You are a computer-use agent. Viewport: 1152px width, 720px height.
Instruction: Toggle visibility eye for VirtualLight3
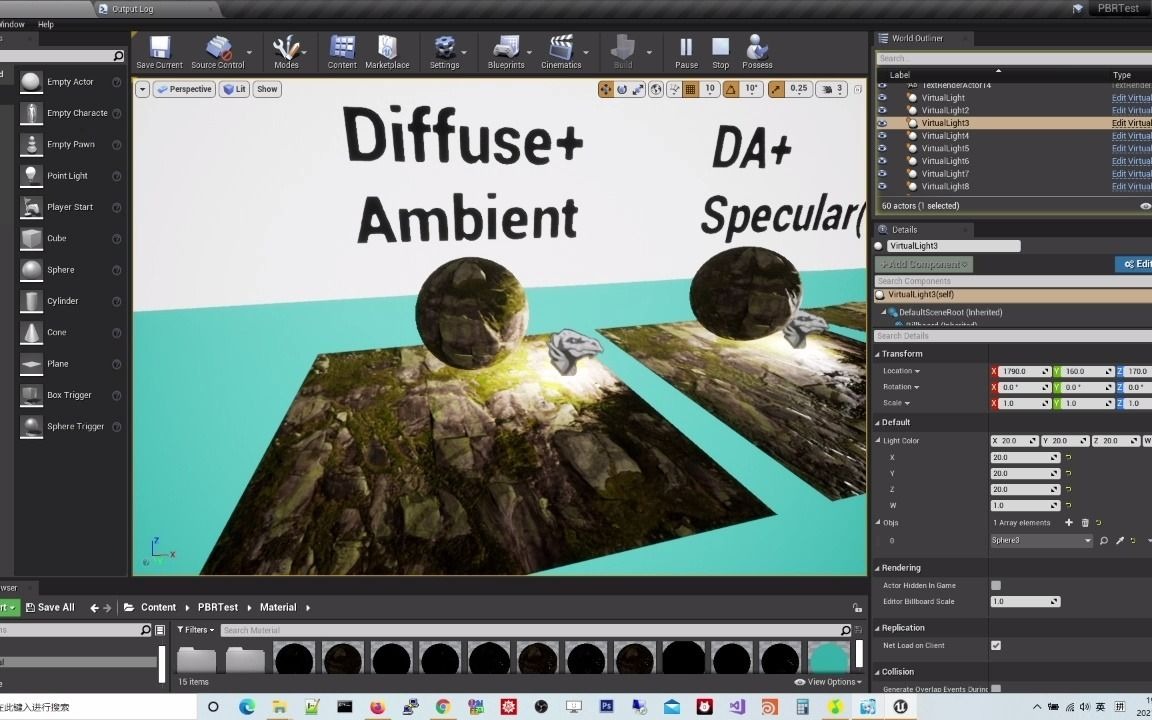(x=883, y=123)
